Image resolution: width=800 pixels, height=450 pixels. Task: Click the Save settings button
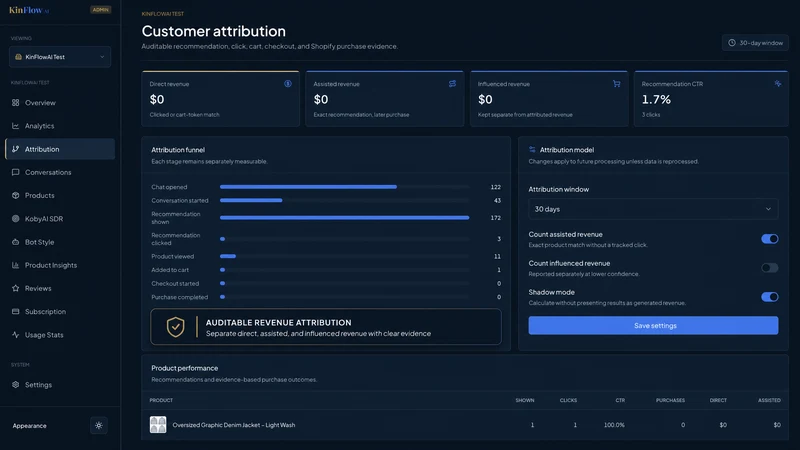653,326
